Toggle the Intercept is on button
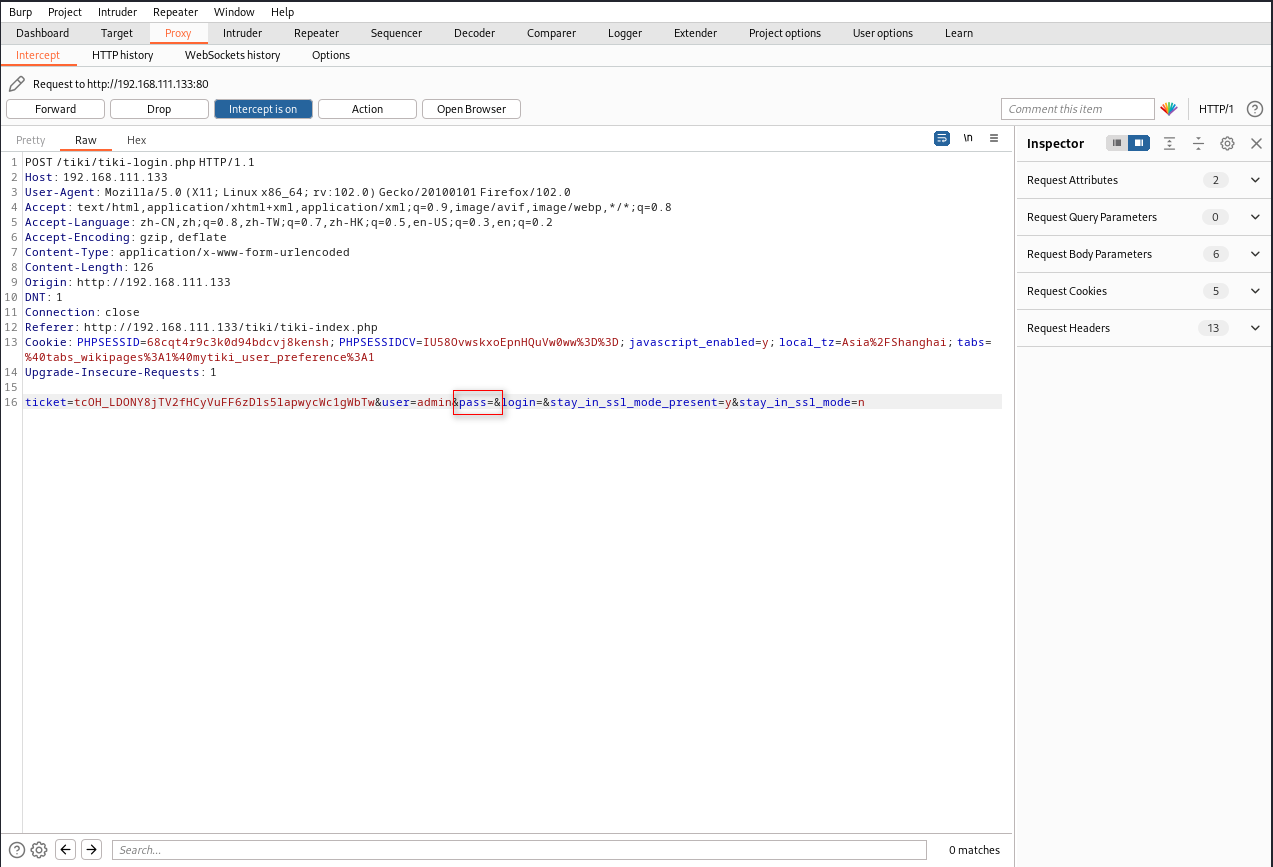 pyautogui.click(x=263, y=109)
